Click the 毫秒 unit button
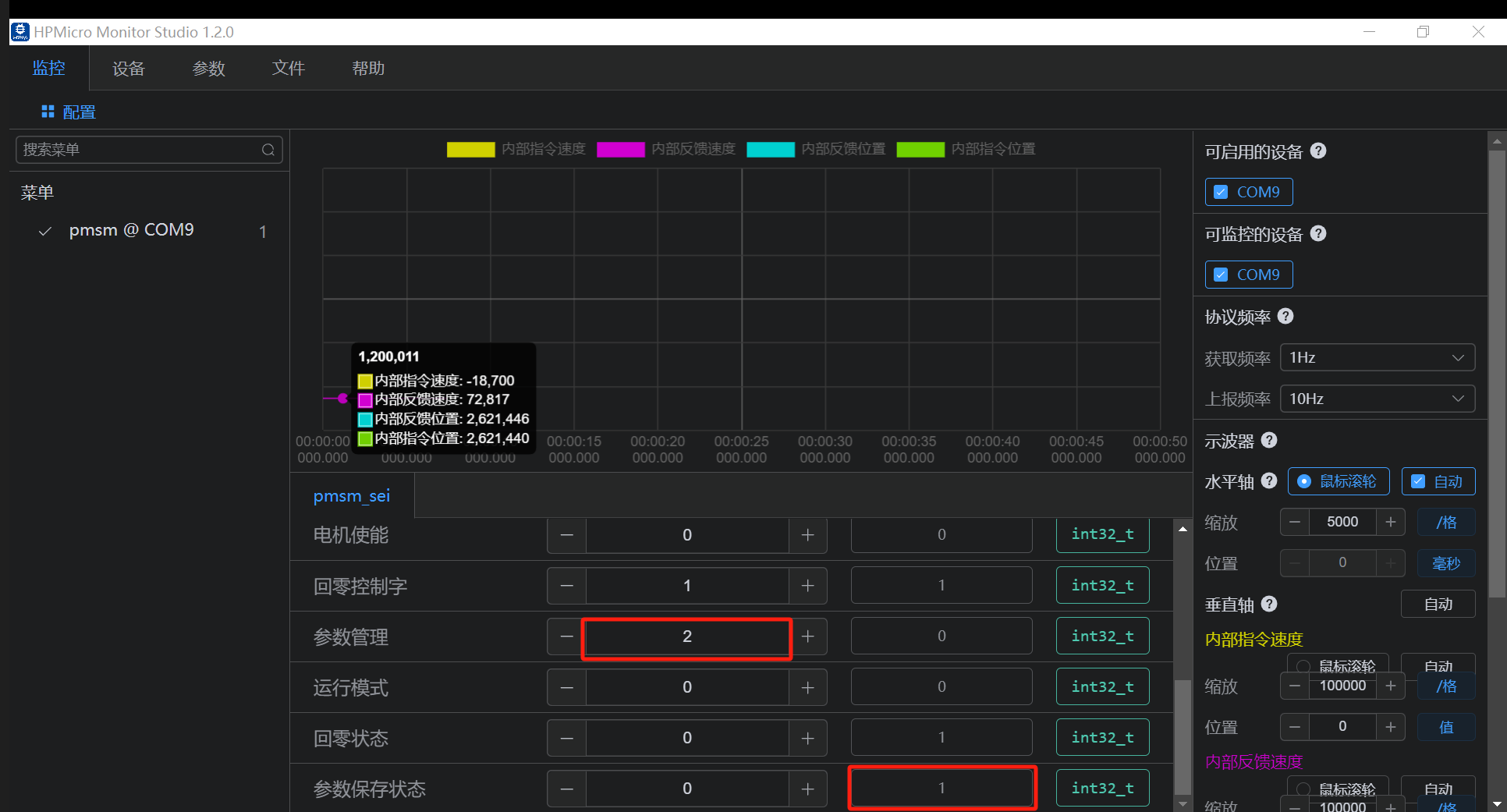Image resolution: width=1507 pixels, height=812 pixels. 1445,563
